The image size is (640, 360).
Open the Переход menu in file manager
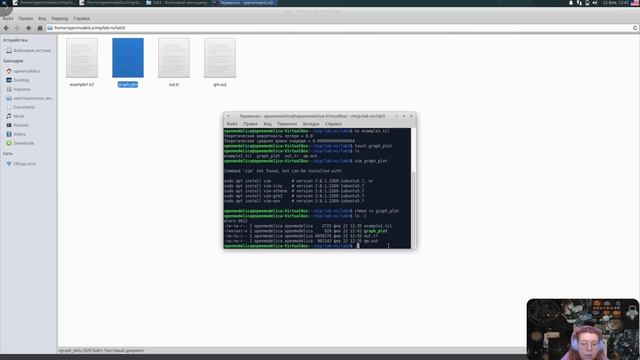[60, 18]
